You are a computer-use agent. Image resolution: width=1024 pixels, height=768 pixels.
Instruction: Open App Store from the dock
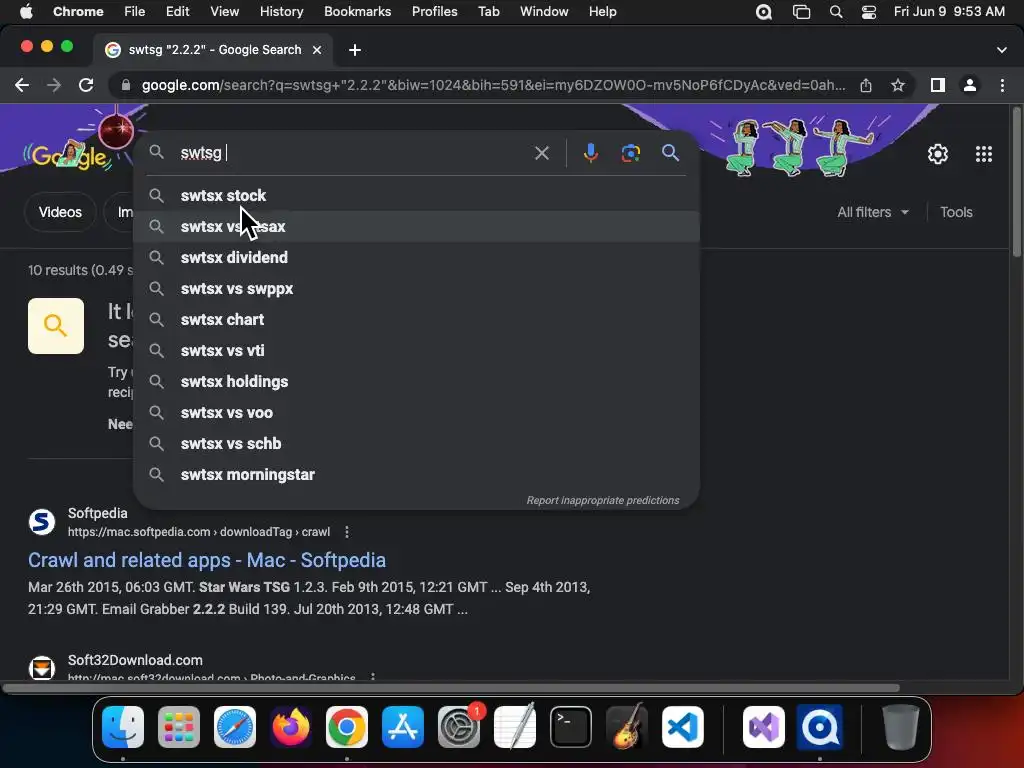(x=403, y=727)
